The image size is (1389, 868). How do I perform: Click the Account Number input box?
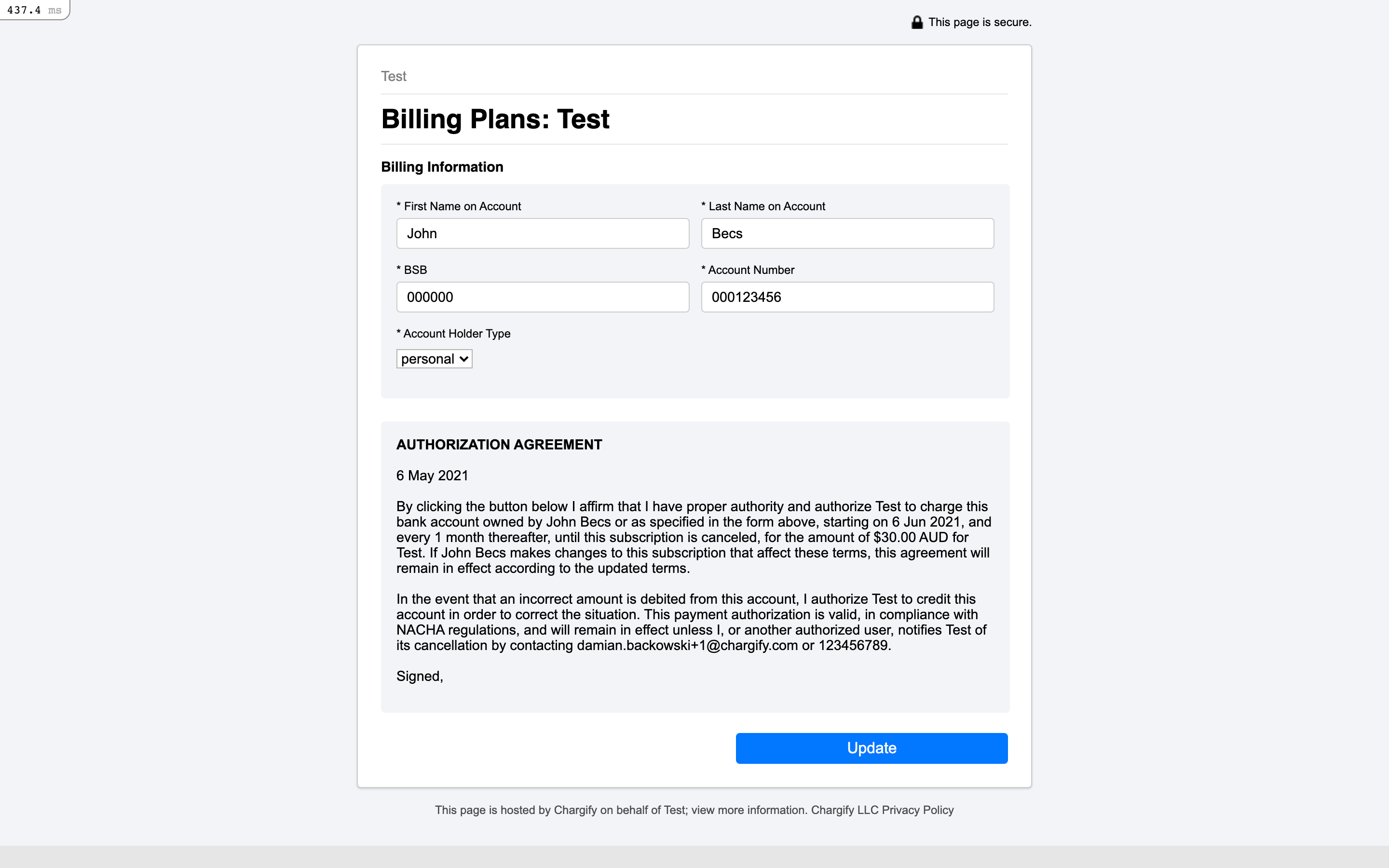tap(847, 298)
